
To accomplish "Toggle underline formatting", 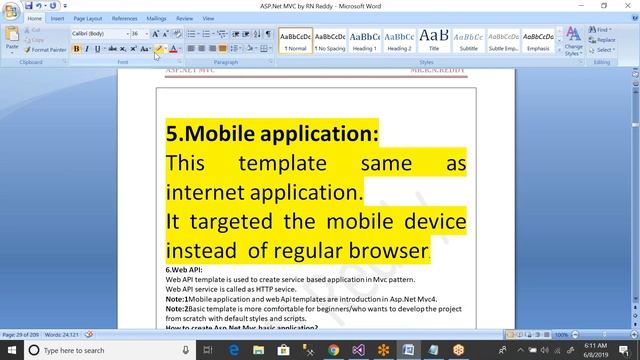I will pyautogui.click(x=97, y=49).
